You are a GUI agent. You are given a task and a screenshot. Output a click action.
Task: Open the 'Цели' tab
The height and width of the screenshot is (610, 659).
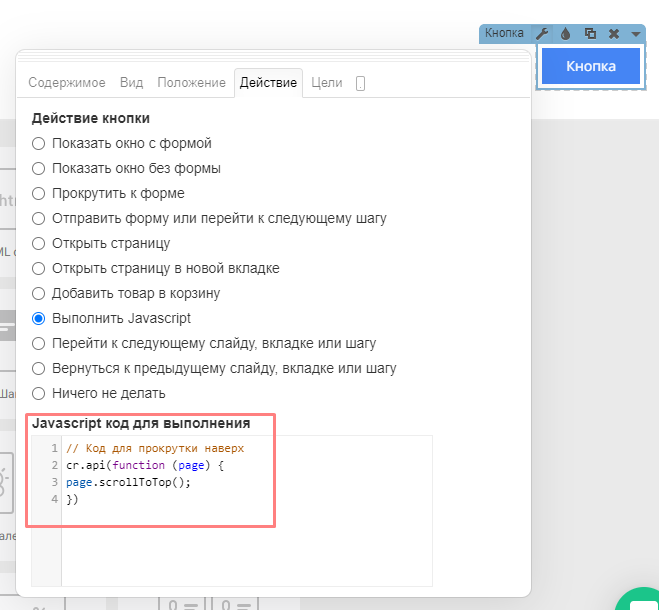pyautogui.click(x=327, y=83)
